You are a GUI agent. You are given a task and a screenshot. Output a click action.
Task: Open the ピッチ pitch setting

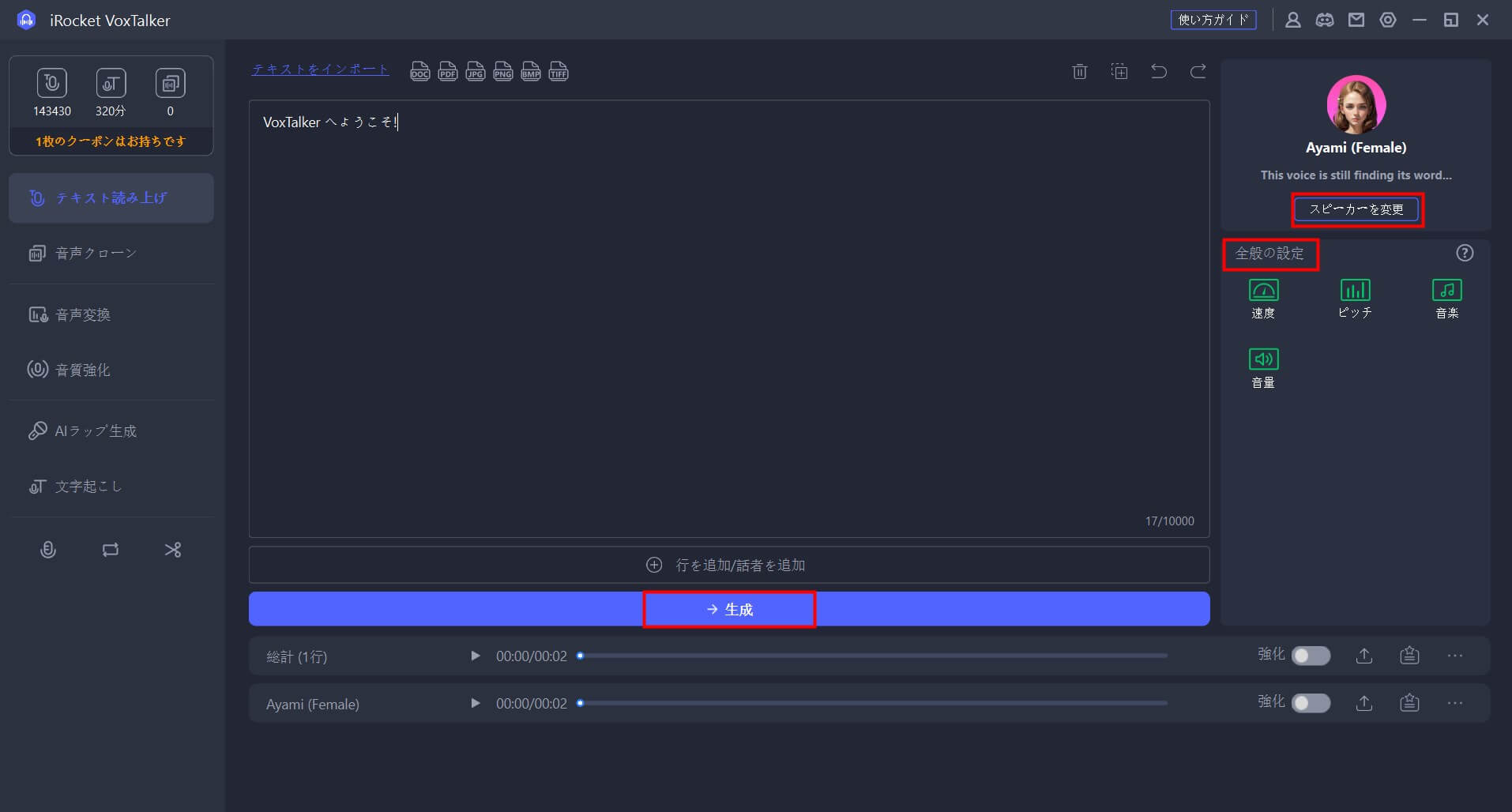(x=1355, y=299)
